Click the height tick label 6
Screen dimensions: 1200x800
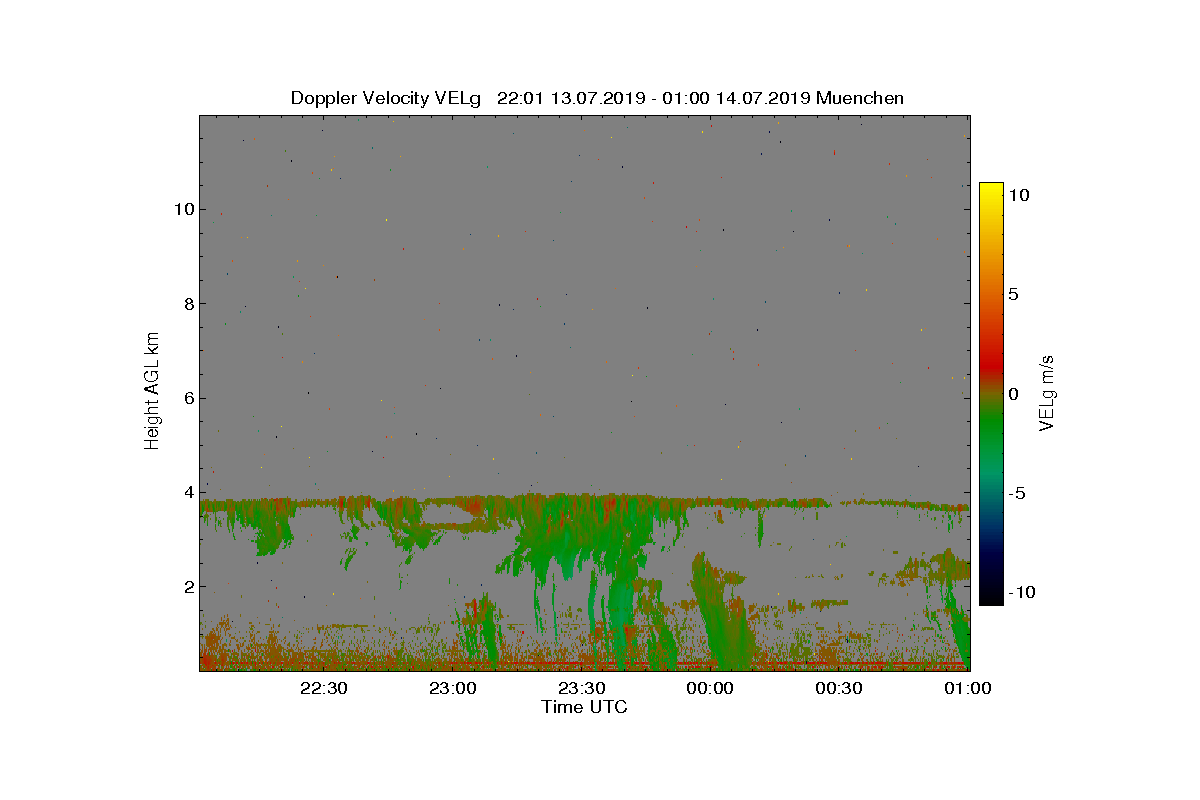point(187,398)
